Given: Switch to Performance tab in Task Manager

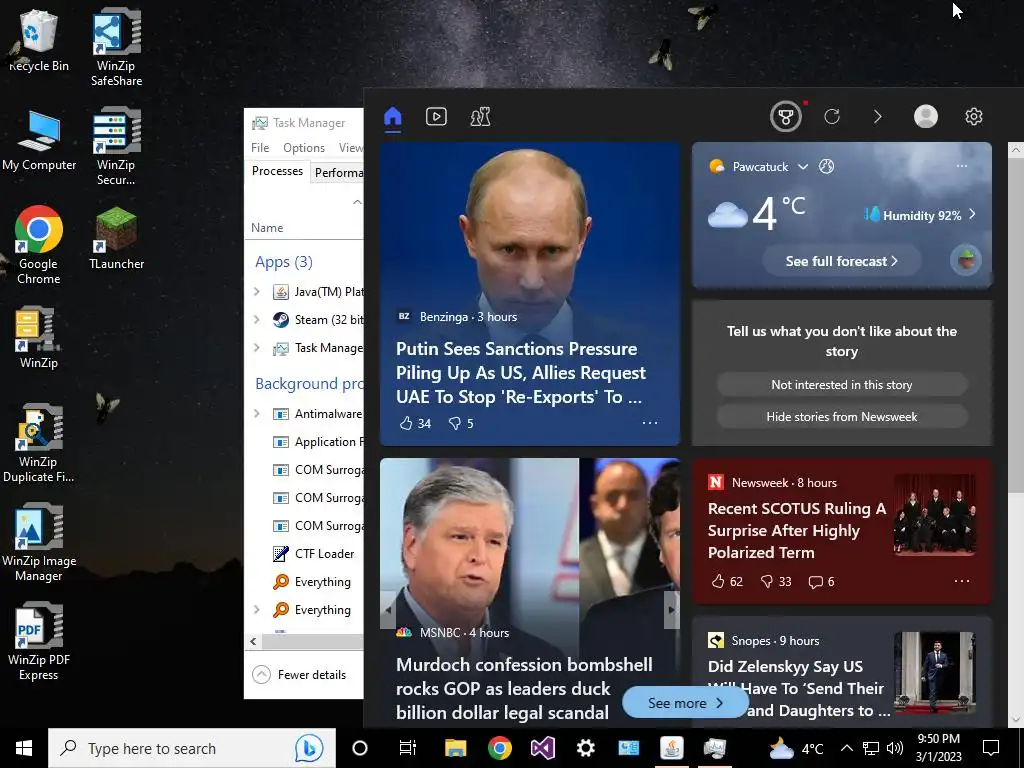Looking at the screenshot, I should [337, 172].
